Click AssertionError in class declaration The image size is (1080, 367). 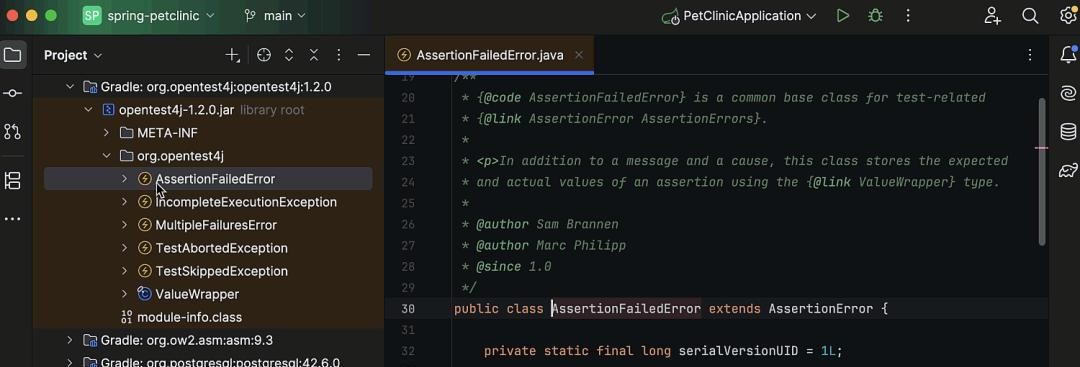pyautogui.click(x=820, y=308)
